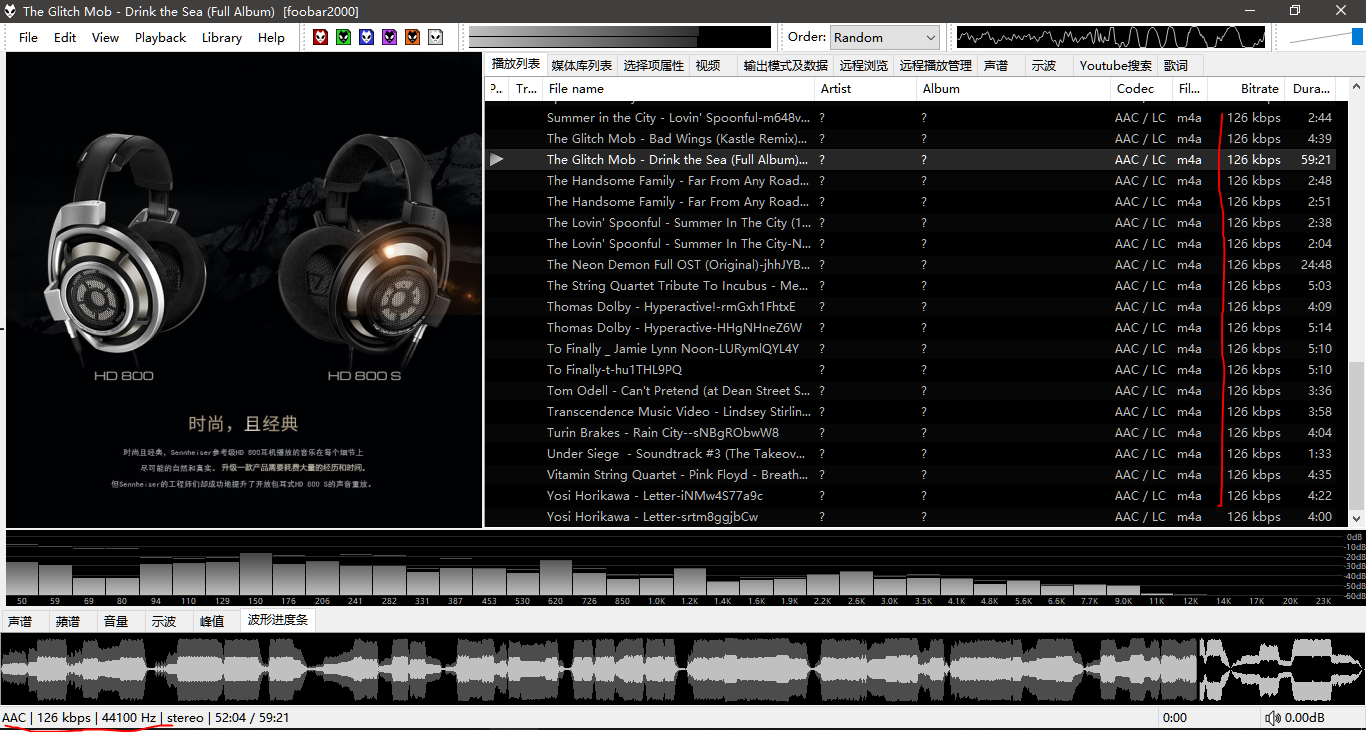Open the 歌词 lyrics tab

pyautogui.click(x=1176, y=65)
